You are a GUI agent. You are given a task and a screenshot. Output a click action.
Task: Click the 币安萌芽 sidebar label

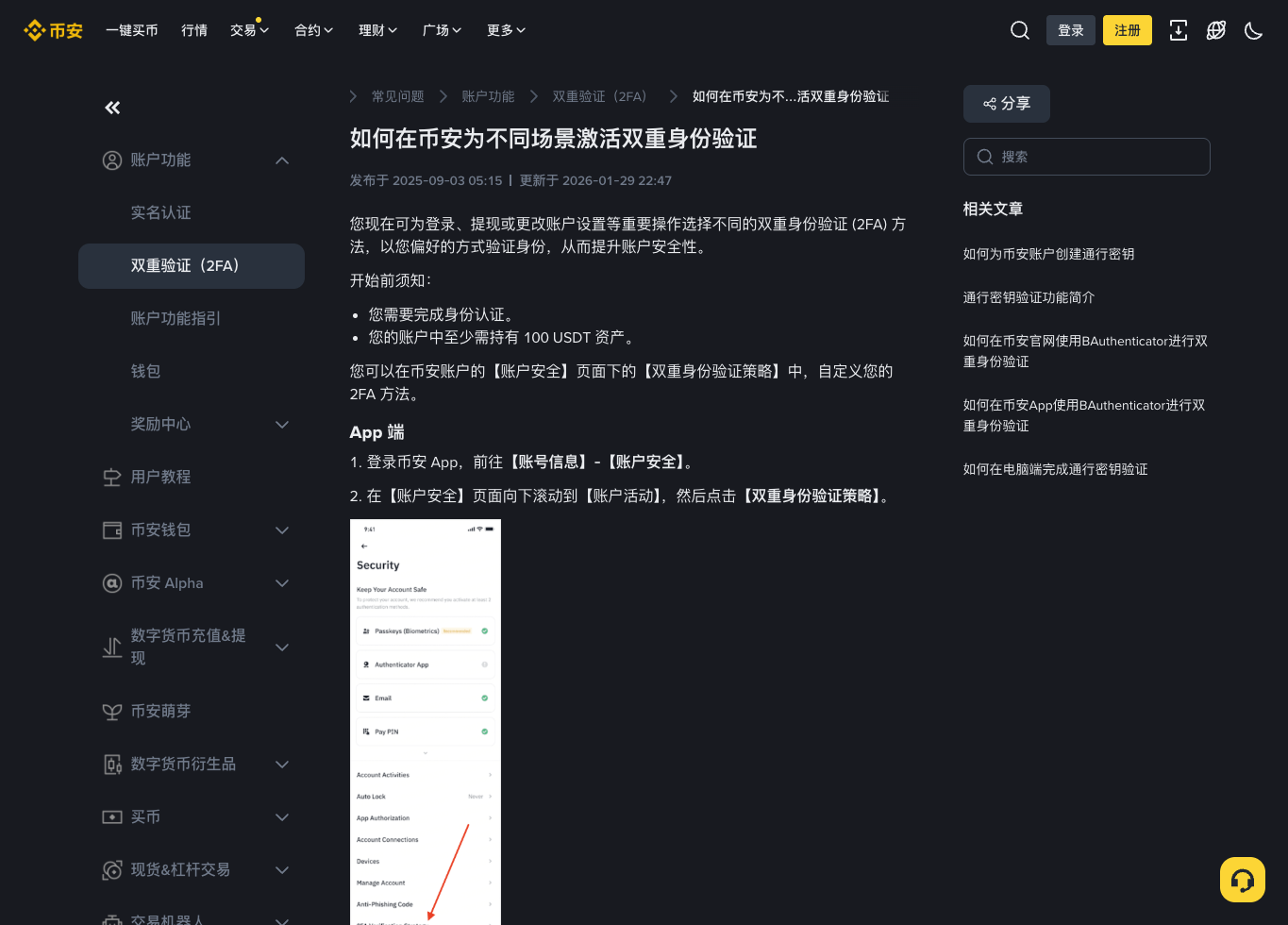click(x=161, y=712)
